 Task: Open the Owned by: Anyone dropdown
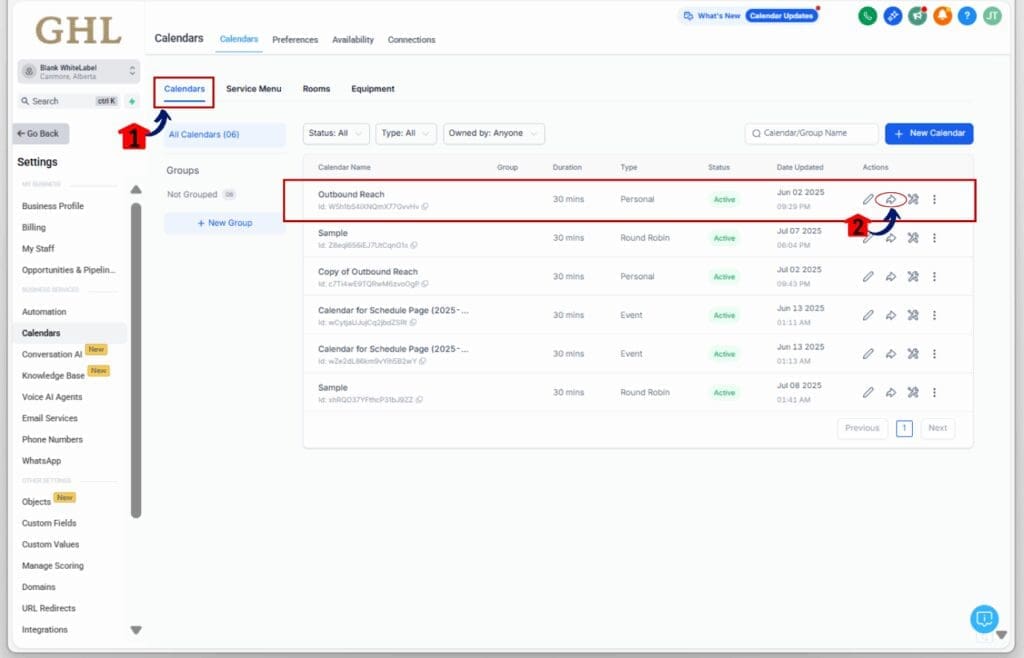tap(494, 133)
